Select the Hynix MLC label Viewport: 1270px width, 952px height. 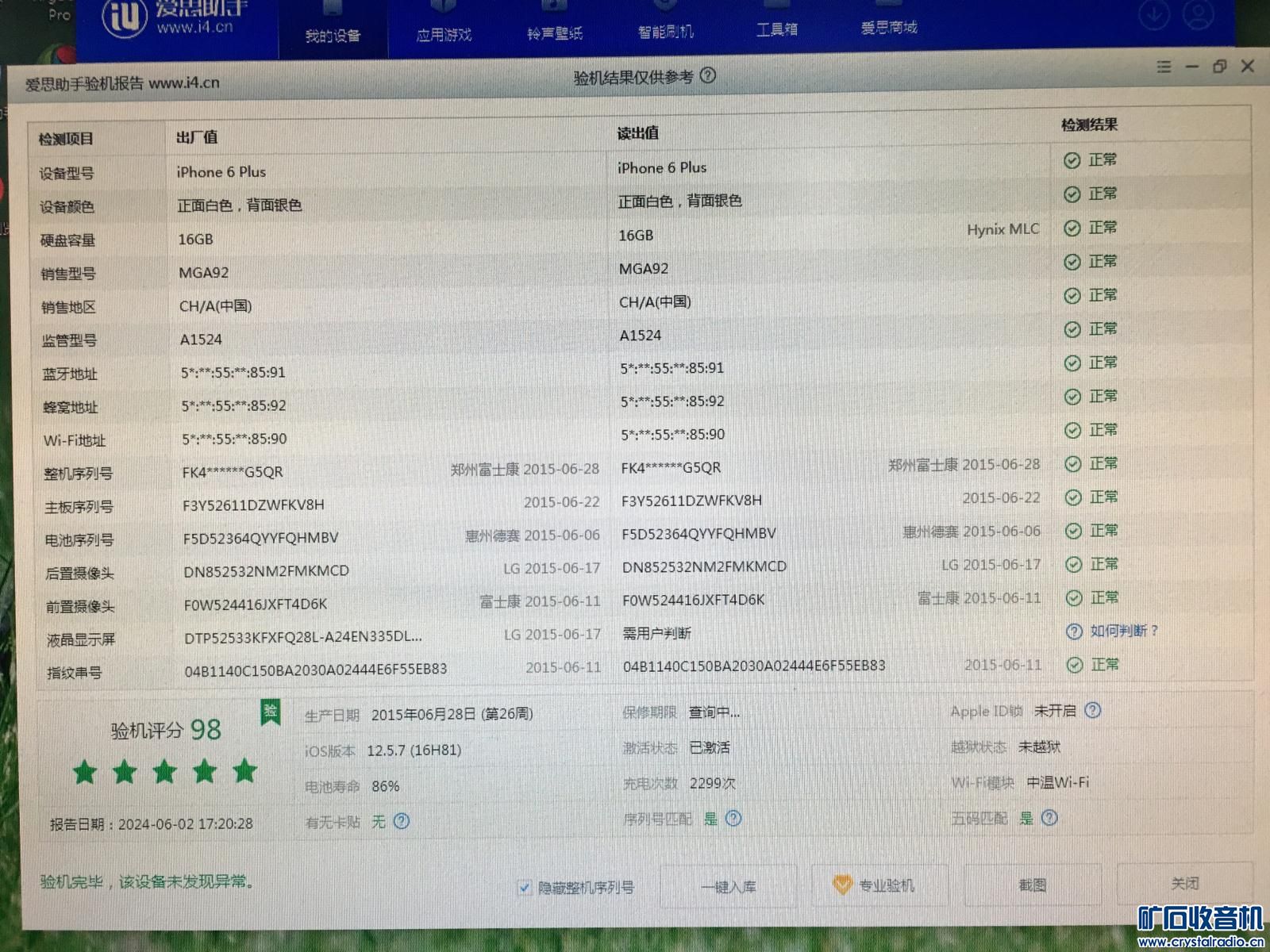pyautogui.click(x=1003, y=229)
